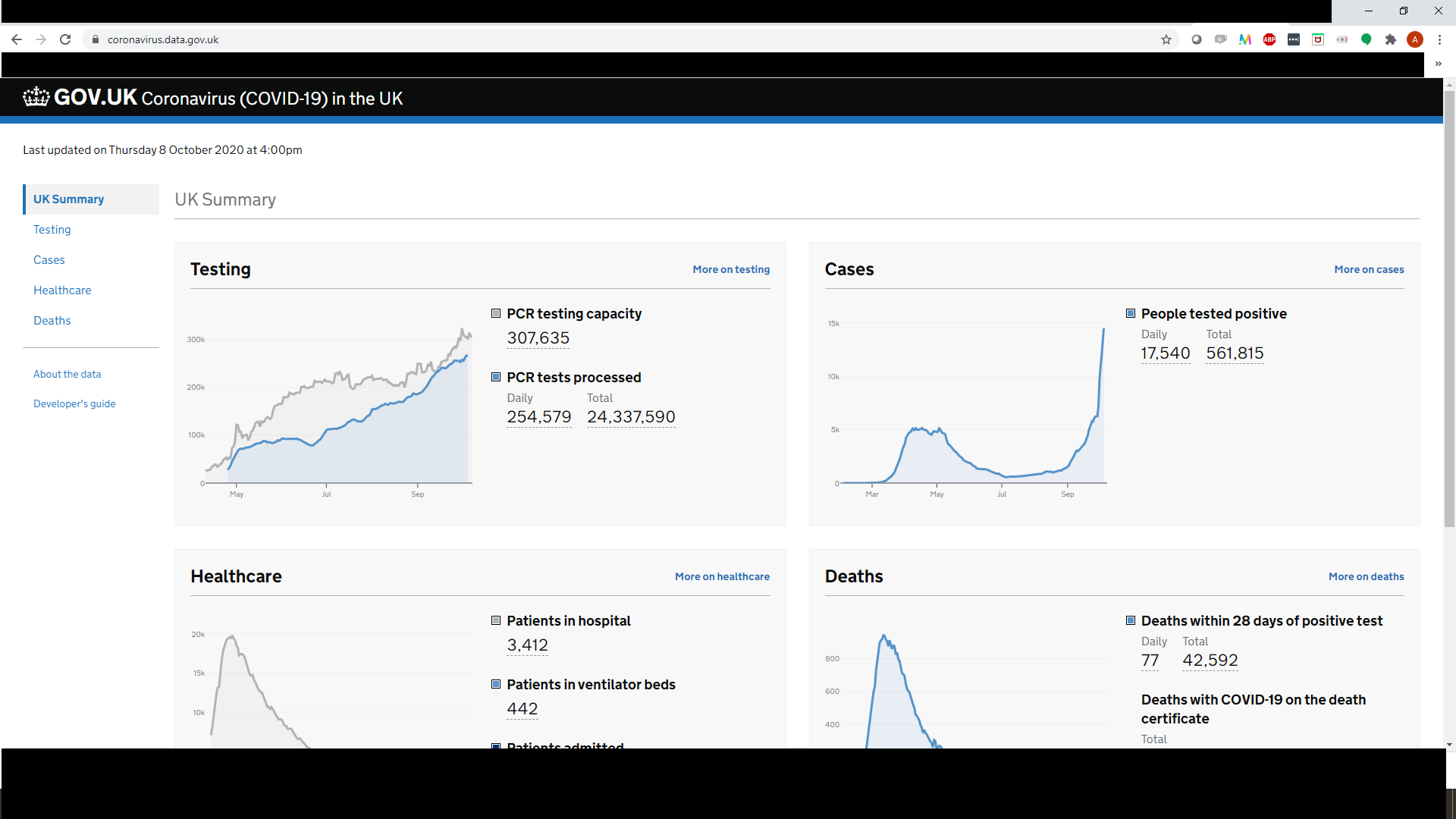Select Deaths from the sidebar navigation
Viewport: 1456px width, 819px height.
click(52, 320)
